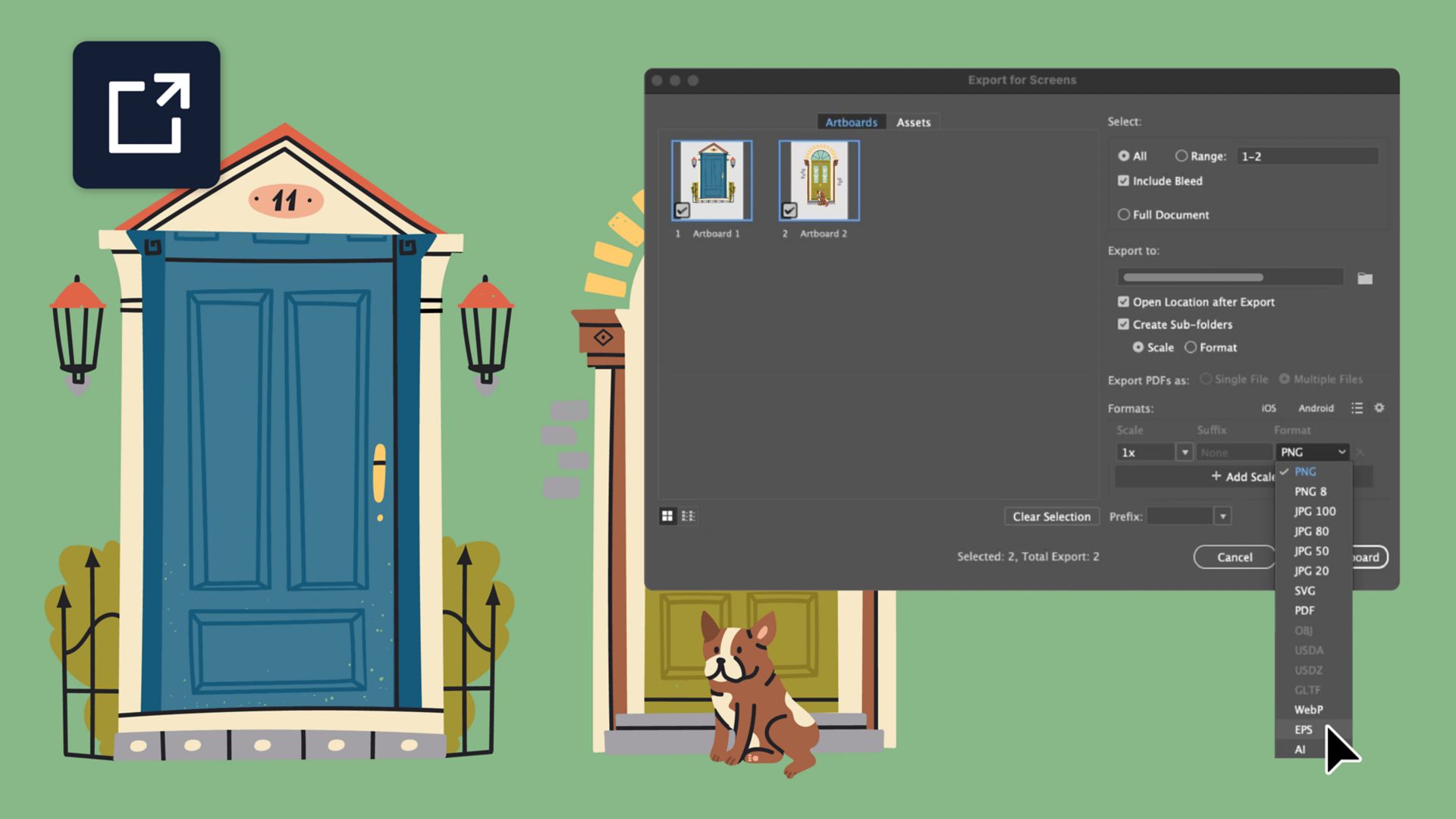Viewport: 1456px width, 819px height.
Task: Click the folder icon next to Export path
Action: coord(1367,277)
